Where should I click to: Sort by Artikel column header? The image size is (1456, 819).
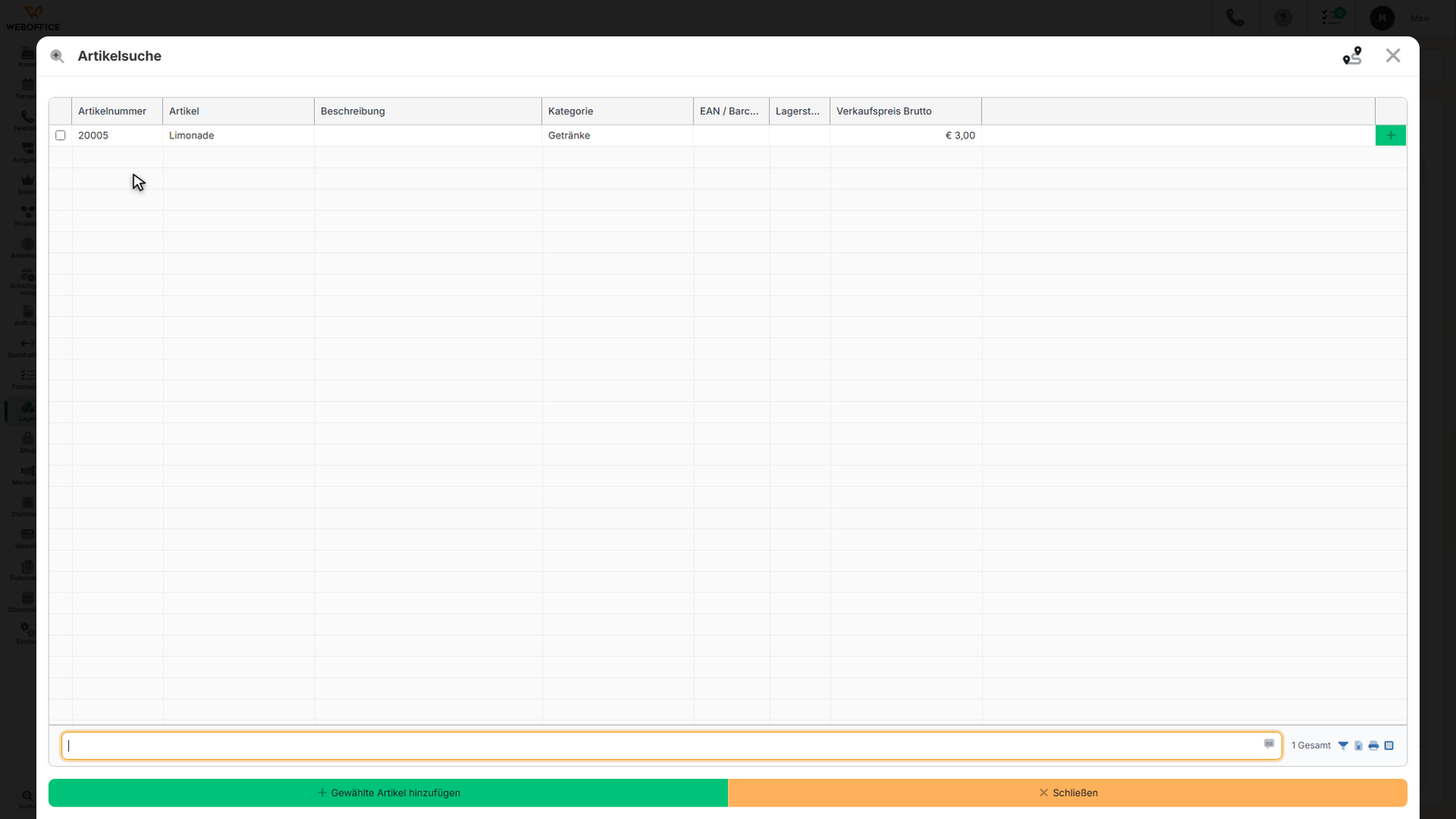[x=238, y=111]
